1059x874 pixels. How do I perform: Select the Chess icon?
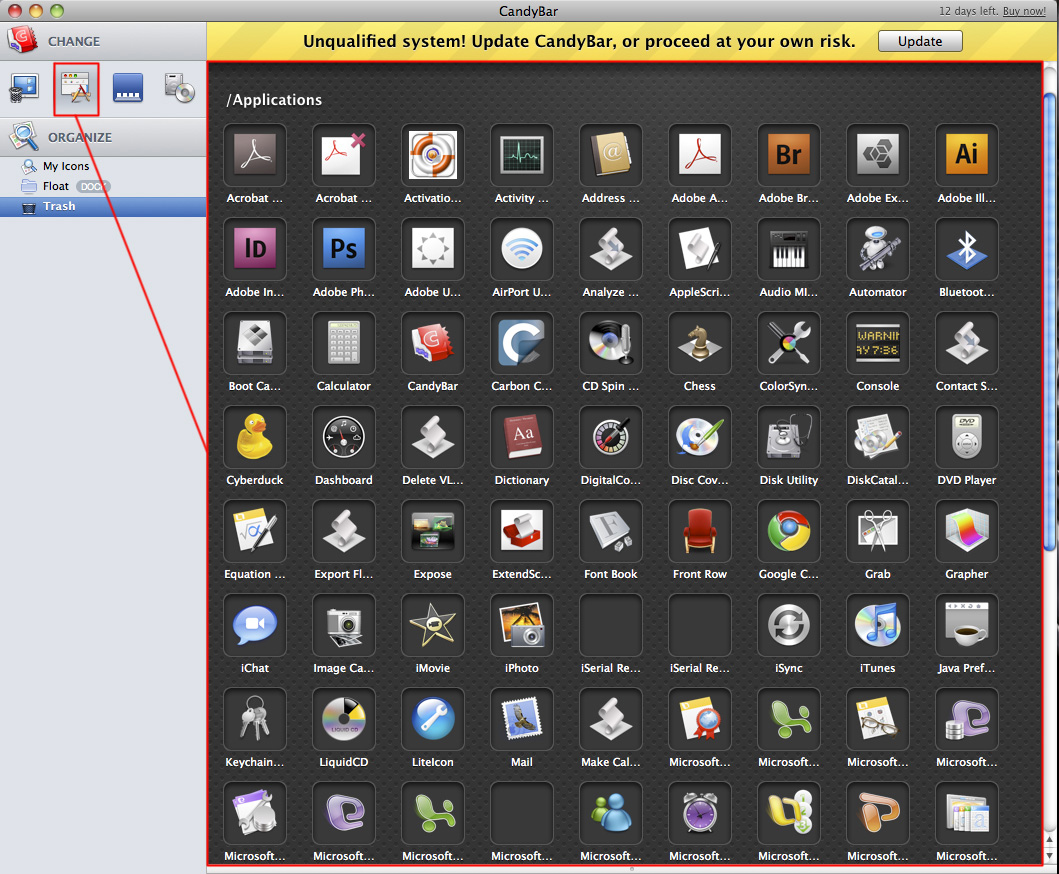(x=700, y=342)
